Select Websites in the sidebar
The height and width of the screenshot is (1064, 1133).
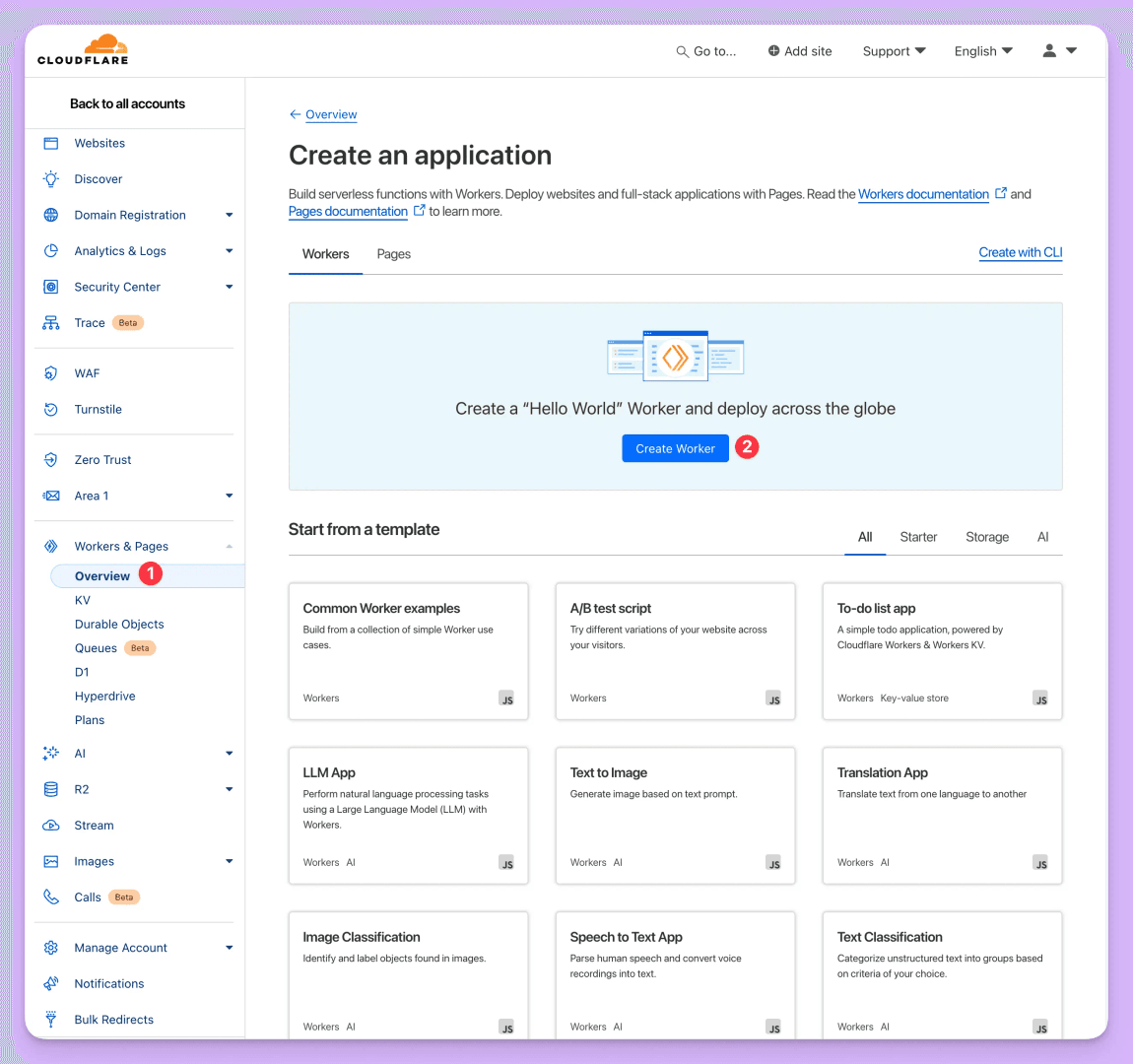pos(100,143)
